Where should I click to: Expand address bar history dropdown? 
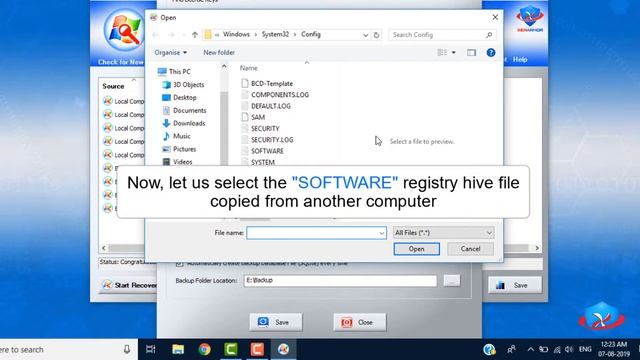click(365, 35)
